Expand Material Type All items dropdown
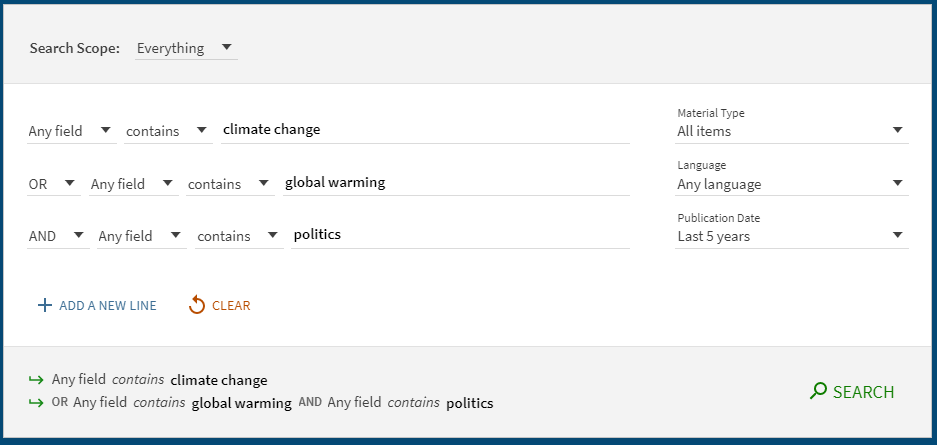This screenshot has height=445, width=937. pos(791,131)
